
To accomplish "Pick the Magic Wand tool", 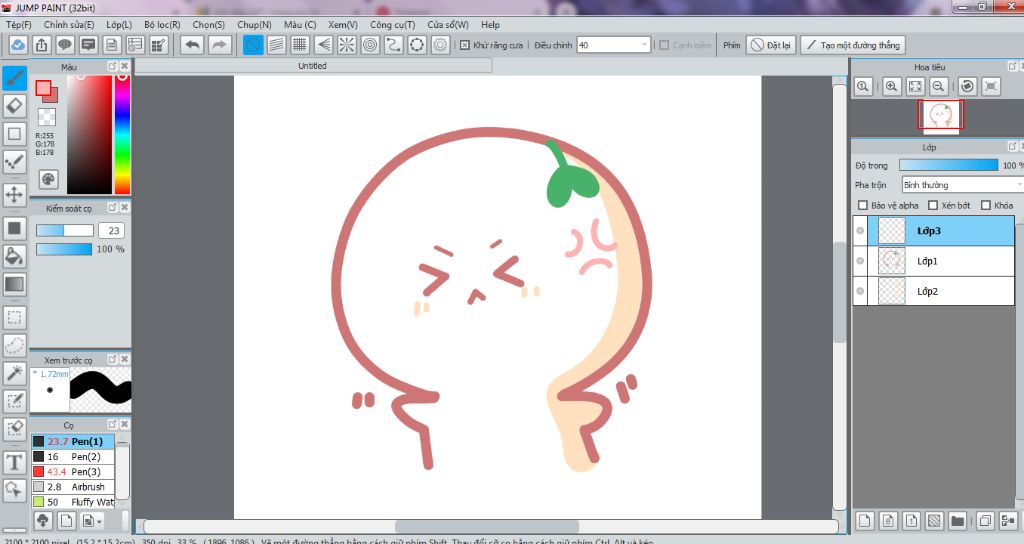I will tap(14, 373).
